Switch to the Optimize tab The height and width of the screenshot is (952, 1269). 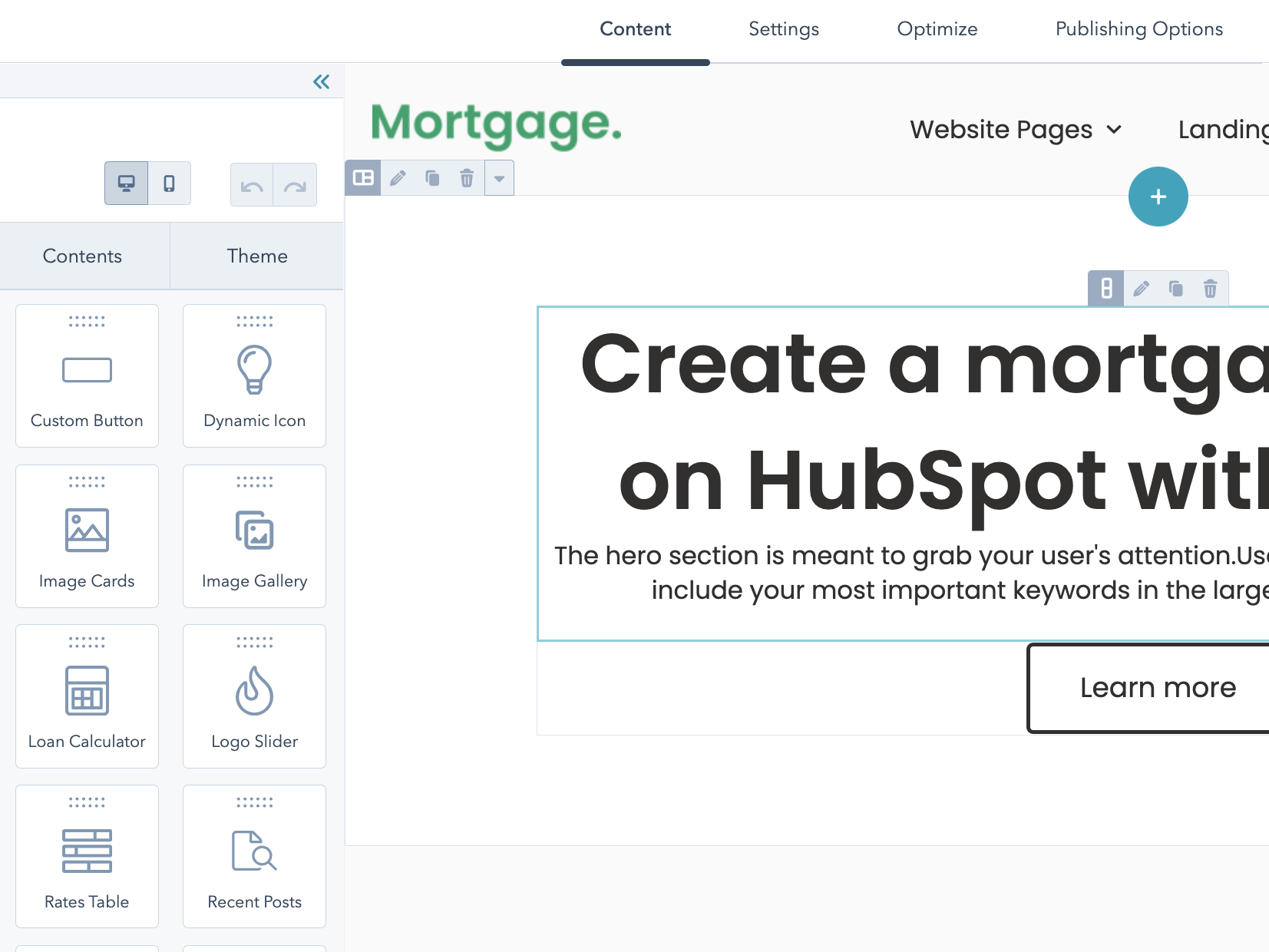point(937,29)
